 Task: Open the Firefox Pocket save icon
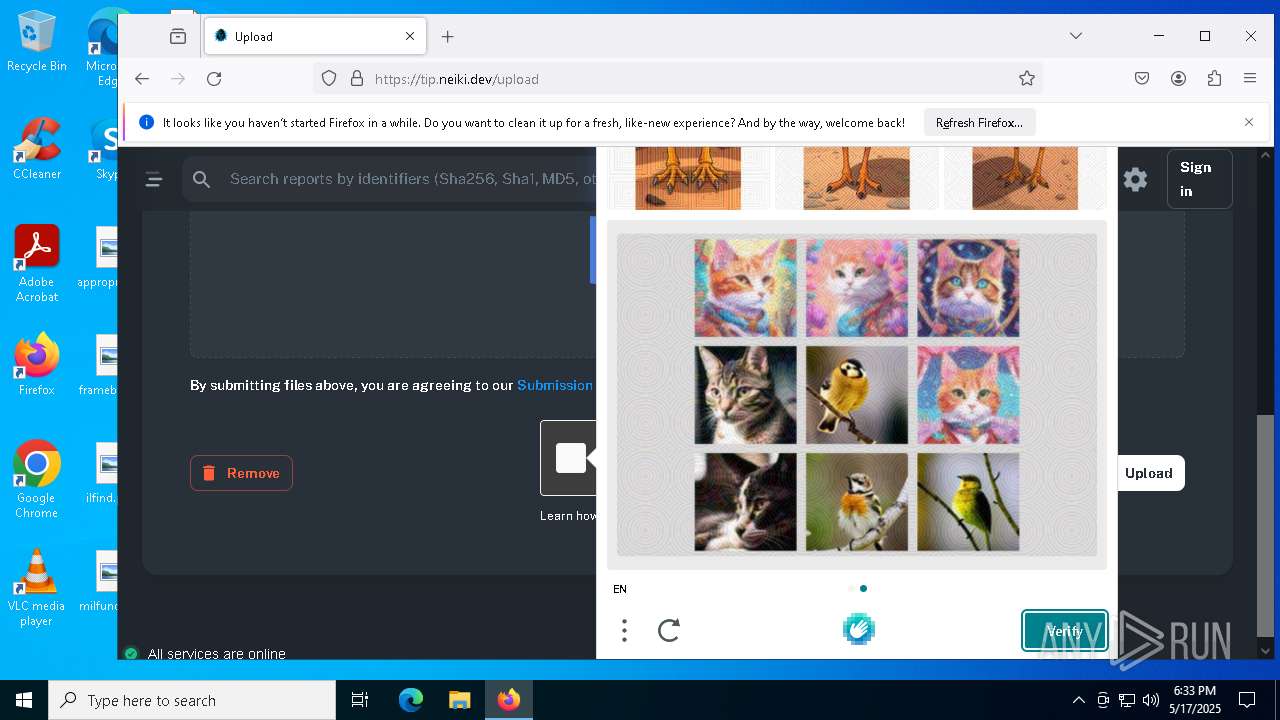coord(1142,79)
